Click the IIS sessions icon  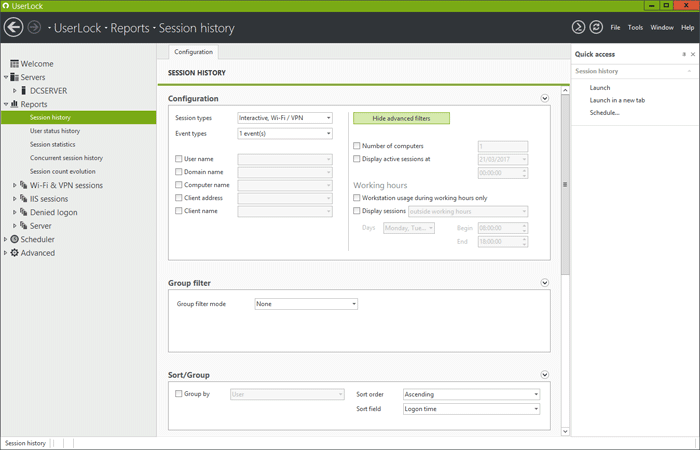[x=24, y=199]
